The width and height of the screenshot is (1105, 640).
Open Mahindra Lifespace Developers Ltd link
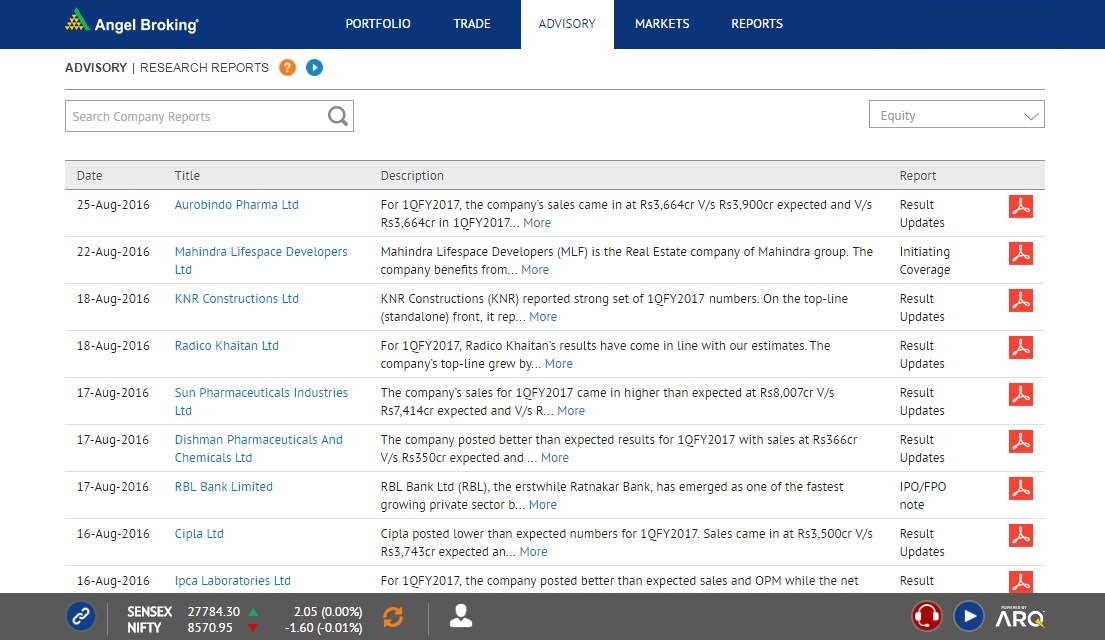pyautogui.click(x=261, y=252)
